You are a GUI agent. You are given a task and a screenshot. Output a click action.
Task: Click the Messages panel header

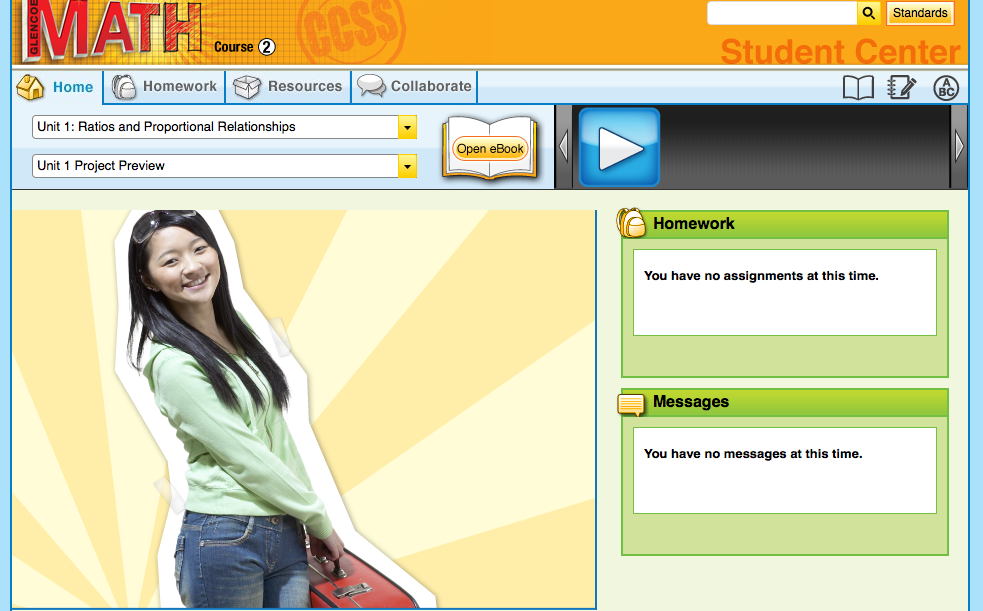785,402
